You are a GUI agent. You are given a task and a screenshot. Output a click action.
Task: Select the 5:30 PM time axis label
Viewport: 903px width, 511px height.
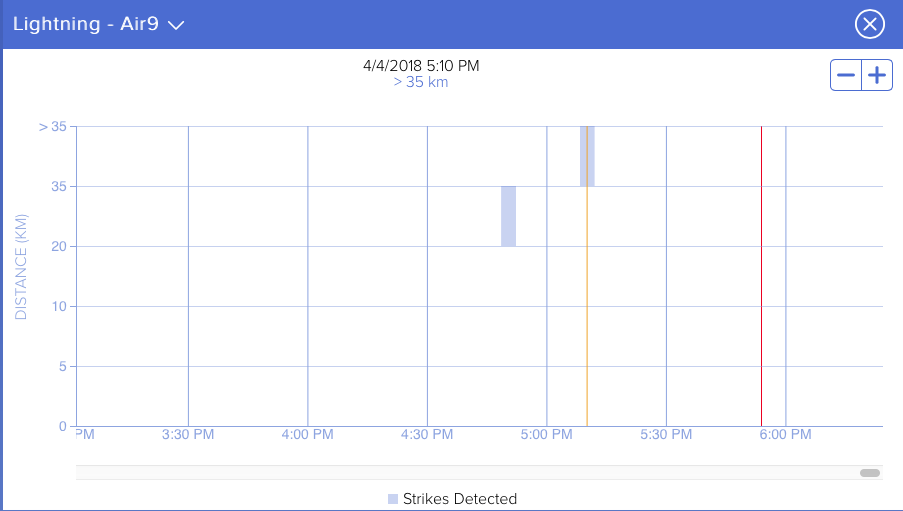click(666, 435)
